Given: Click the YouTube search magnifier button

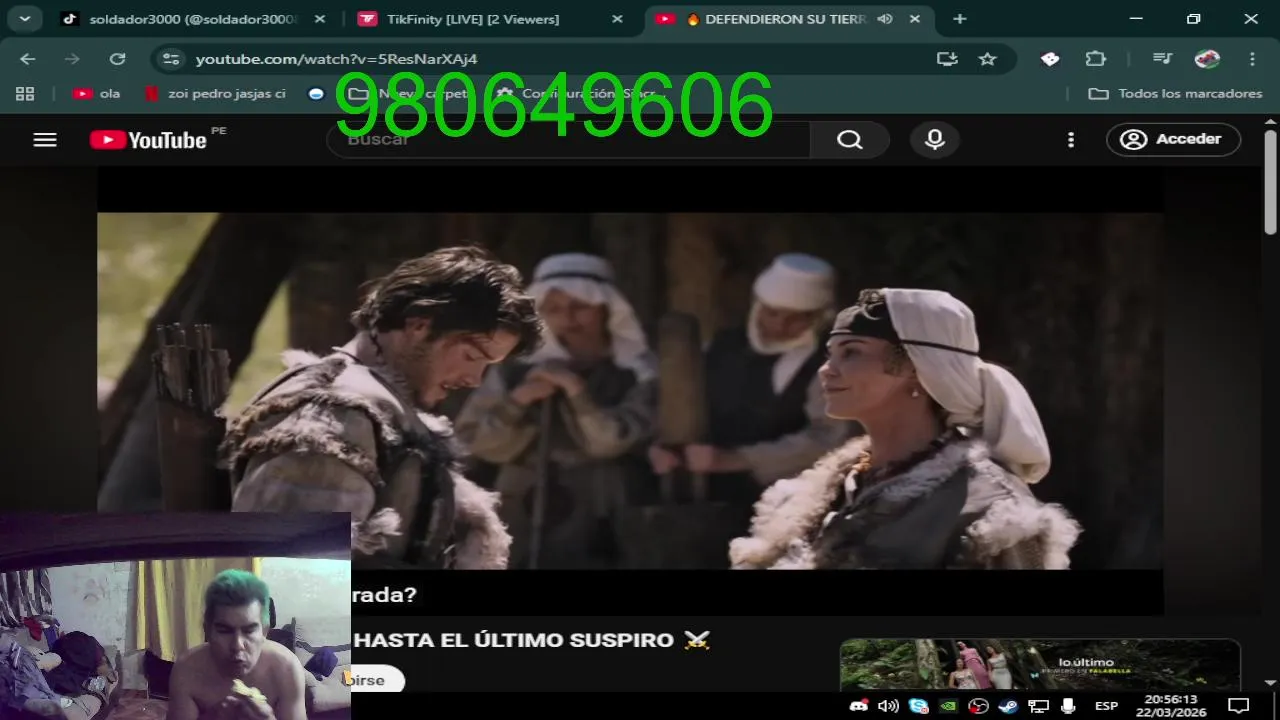Looking at the screenshot, I should click(849, 140).
